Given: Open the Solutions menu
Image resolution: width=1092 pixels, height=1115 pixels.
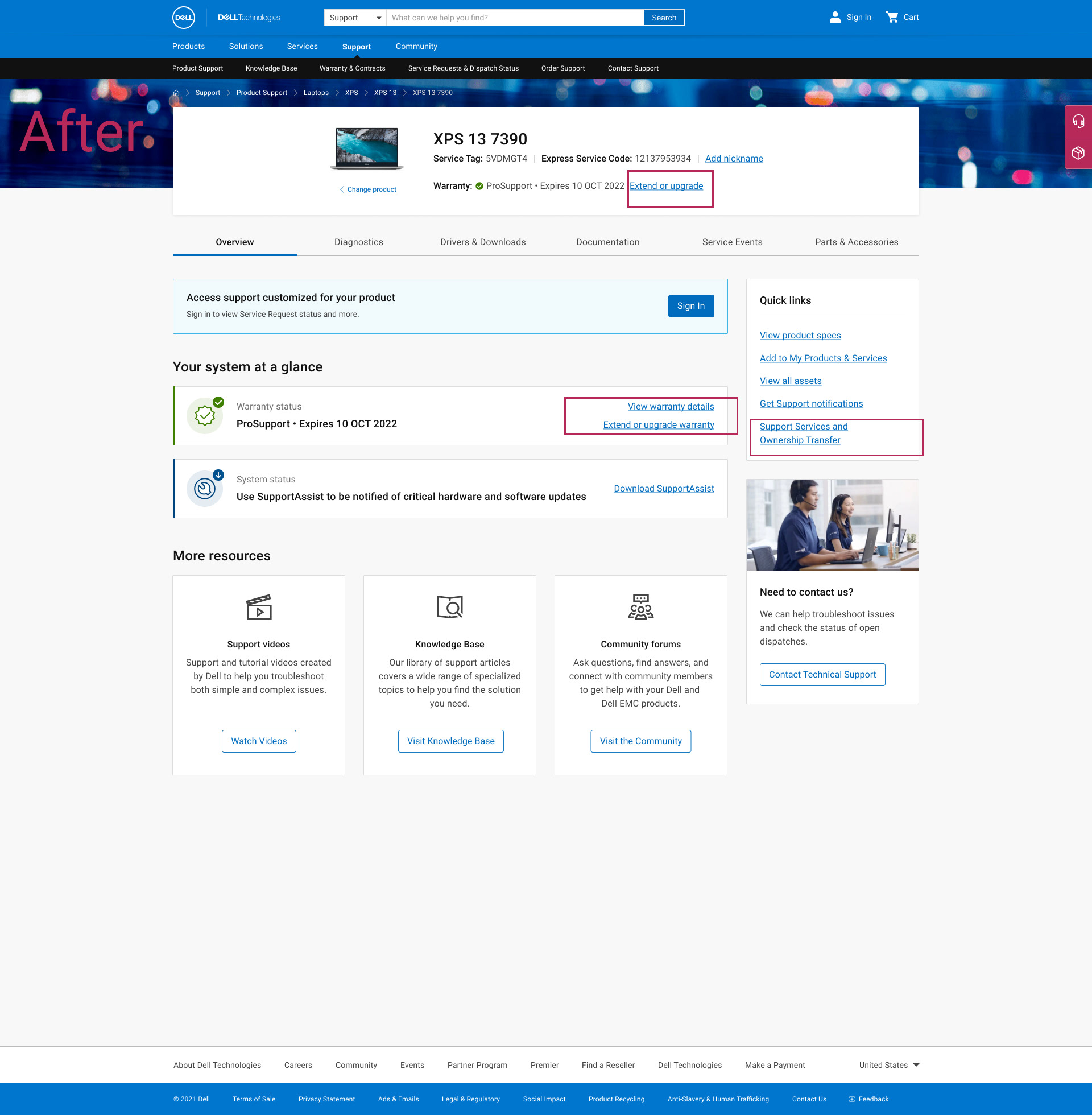Looking at the screenshot, I should (246, 47).
